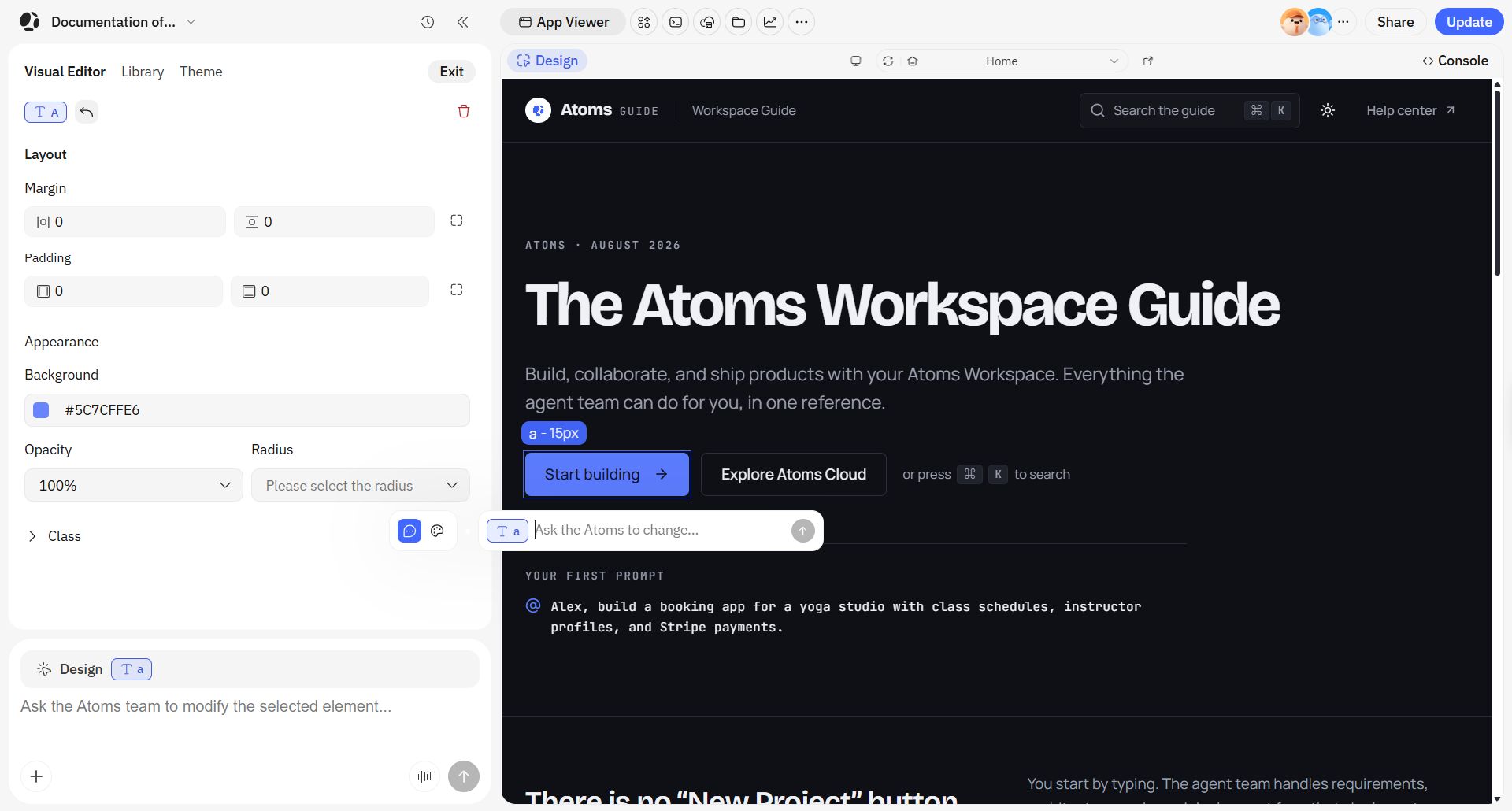Viewport: 1512px width, 811px height.
Task: Refresh the app preview
Action: (x=888, y=61)
